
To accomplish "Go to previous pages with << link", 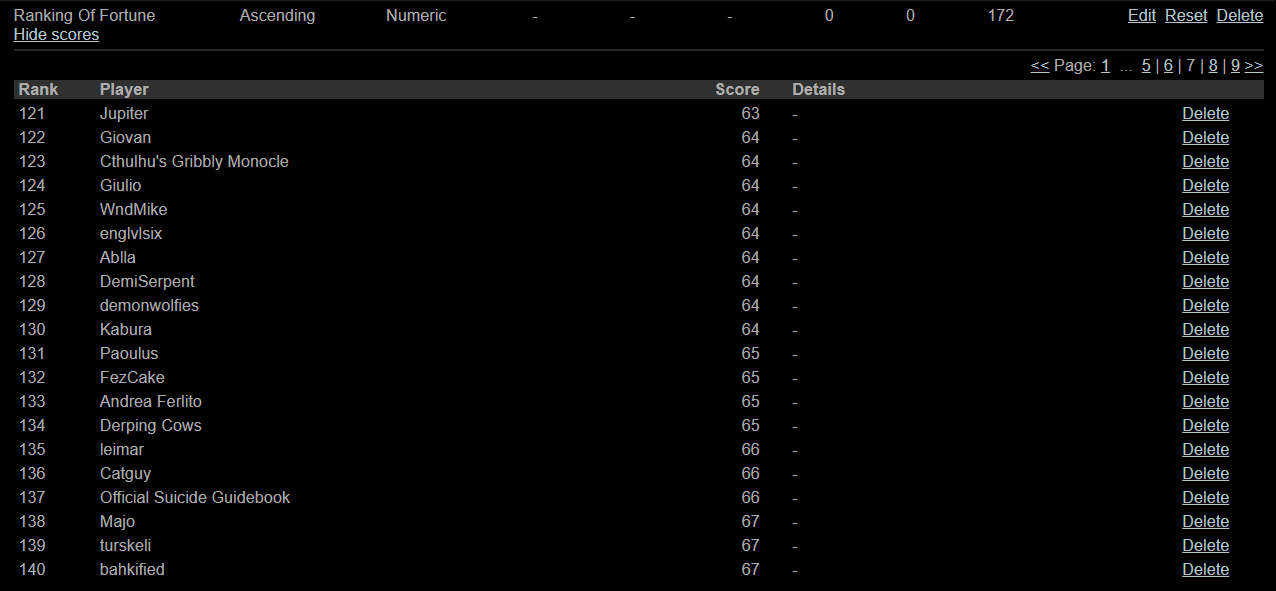I will click(x=1040, y=66).
